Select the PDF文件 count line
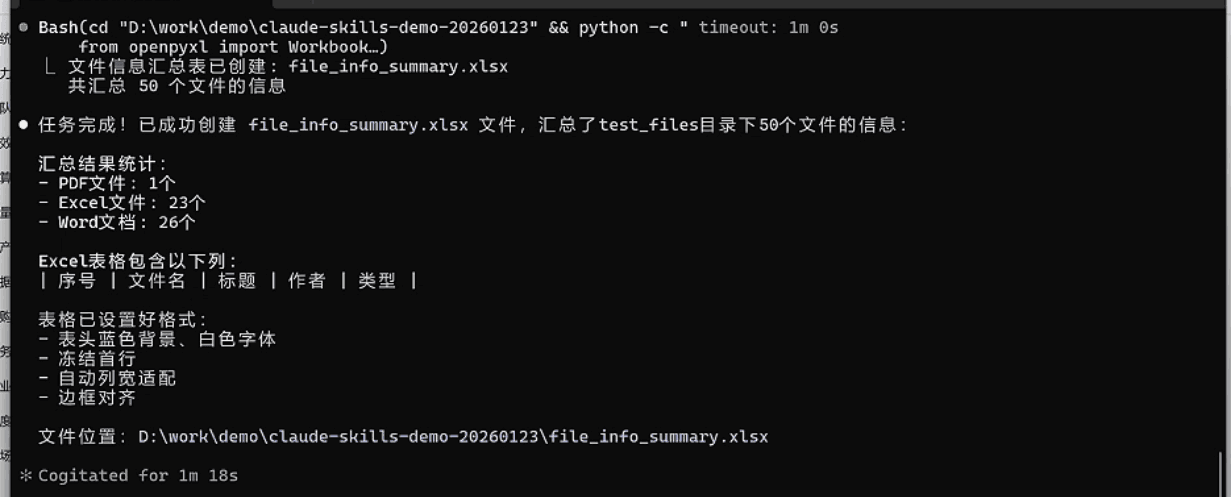The width and height of the screenshot is (1231, 497). point(107,183)
